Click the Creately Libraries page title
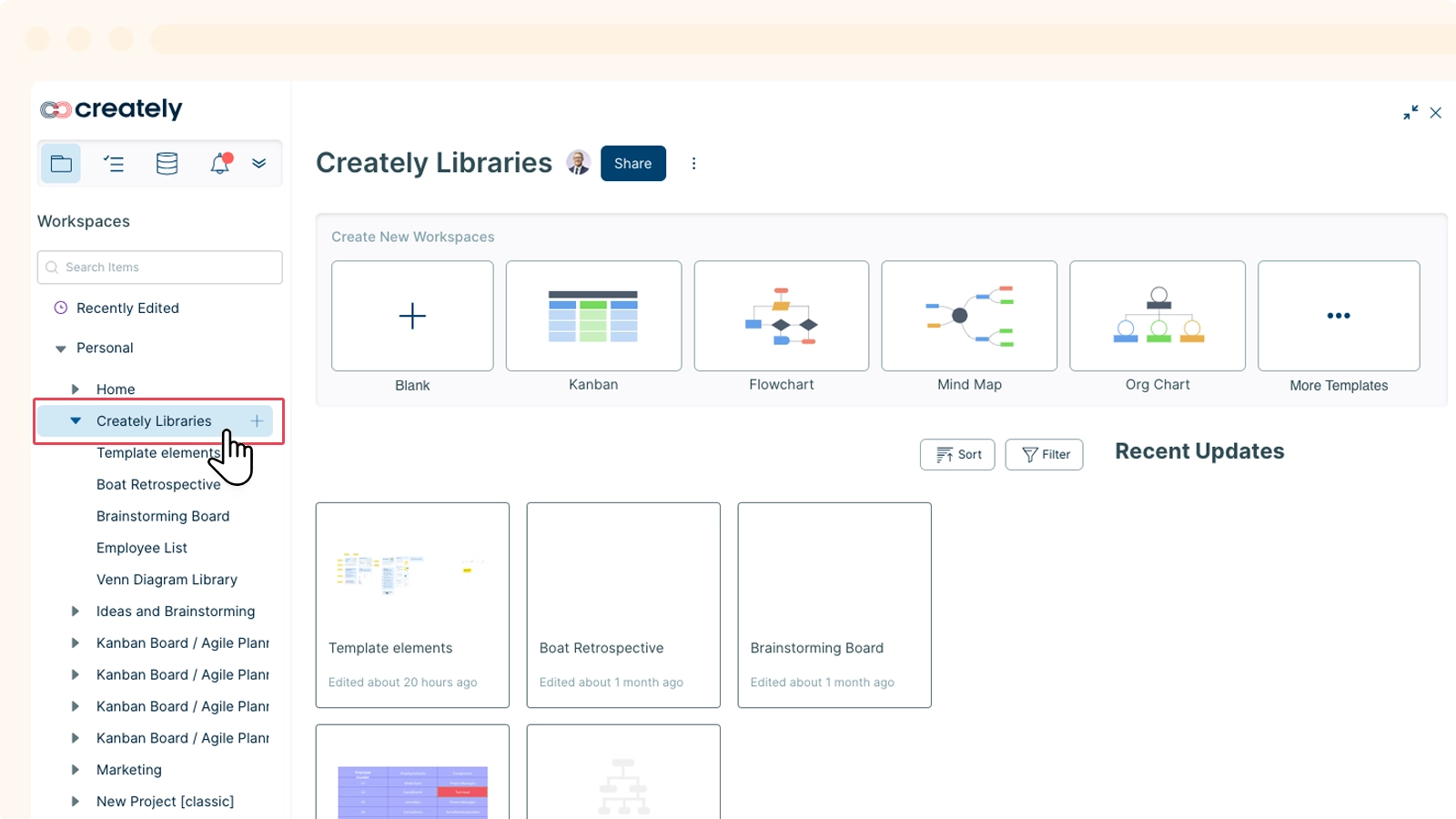 pyautogui.click(x=434, y=163)
